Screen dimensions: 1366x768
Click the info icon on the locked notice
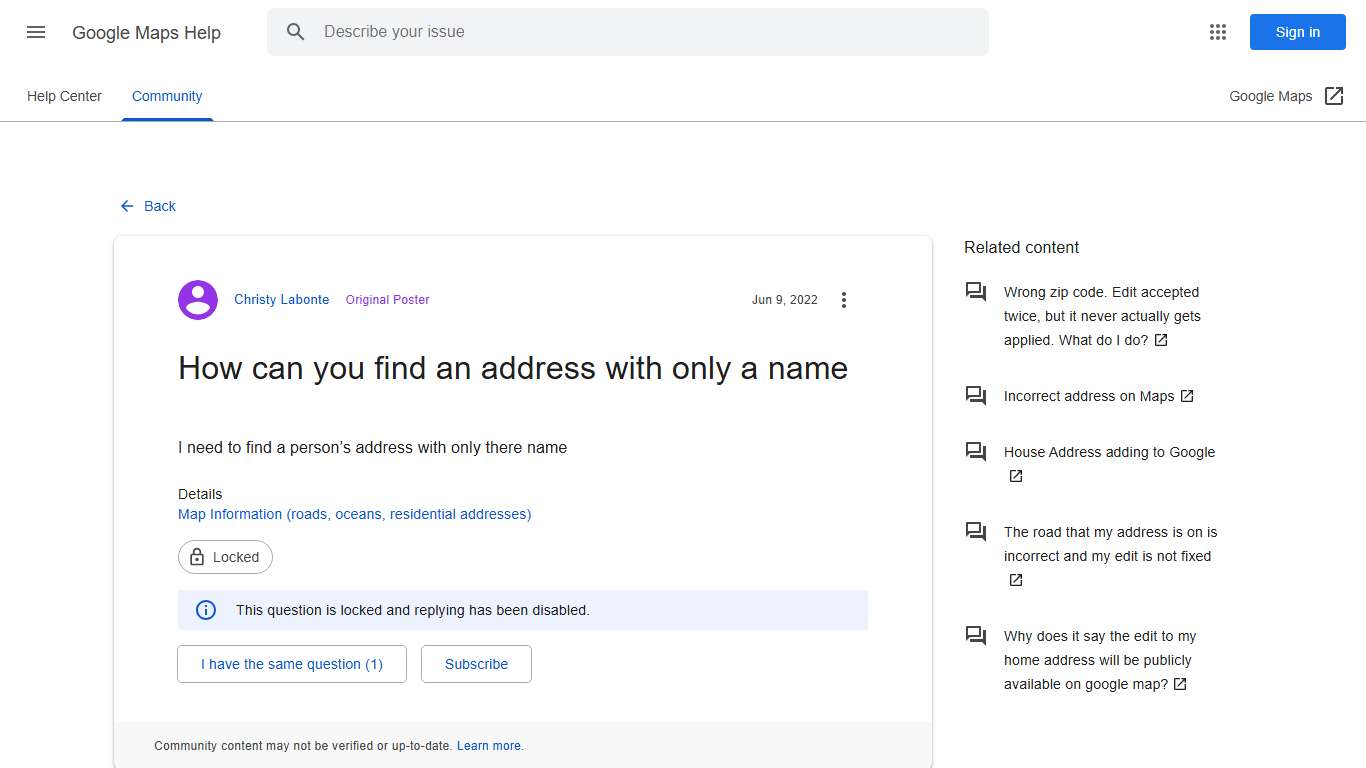[205, 609]
